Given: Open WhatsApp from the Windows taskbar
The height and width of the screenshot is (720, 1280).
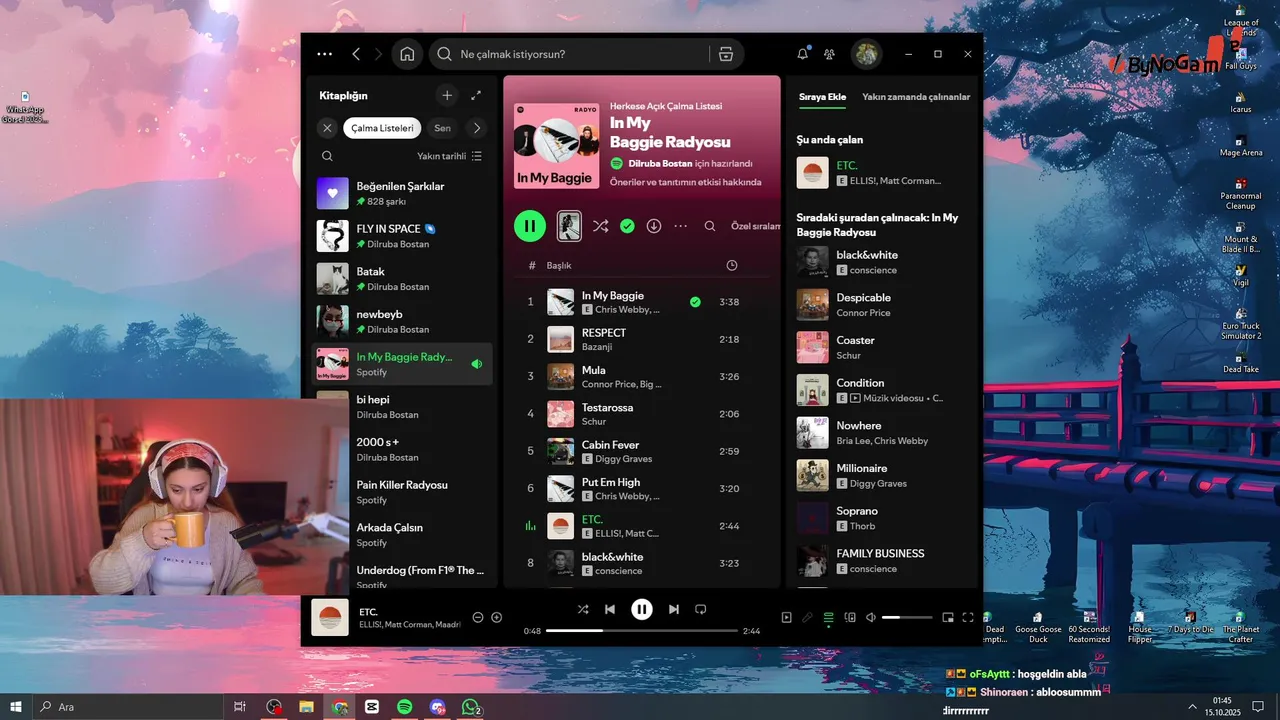Looking at the screenshot, I should pos(471,707).
